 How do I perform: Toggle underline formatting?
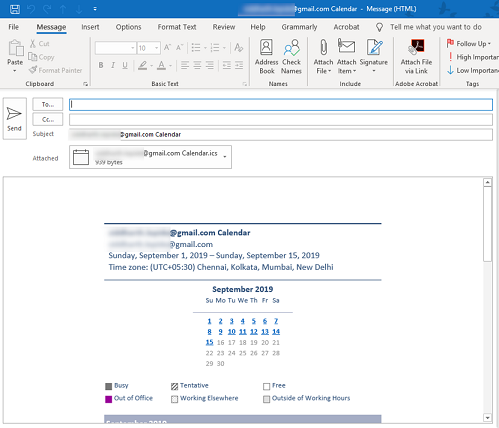coord(125,65)
